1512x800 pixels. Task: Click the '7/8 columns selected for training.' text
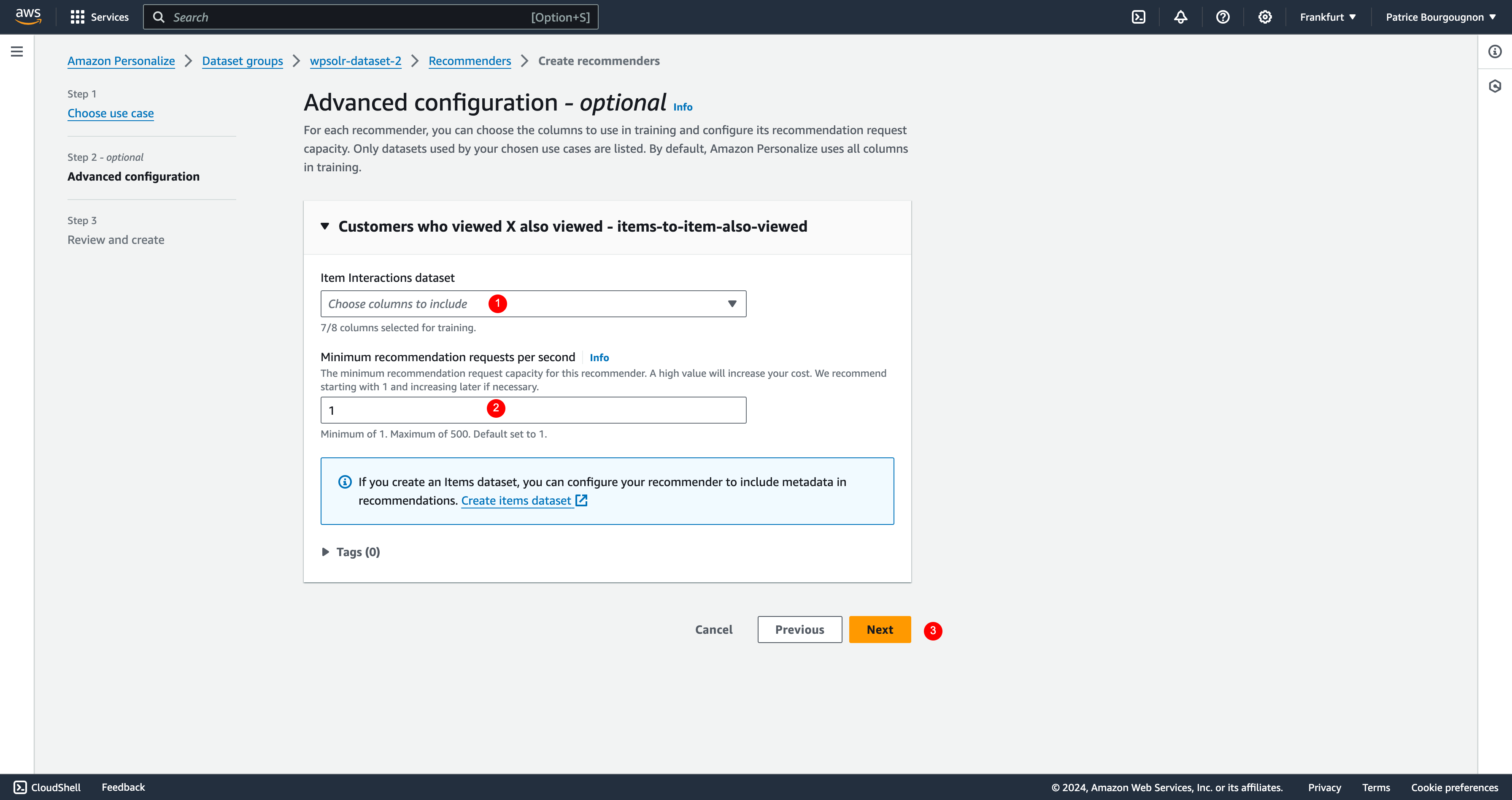[398, 327]
